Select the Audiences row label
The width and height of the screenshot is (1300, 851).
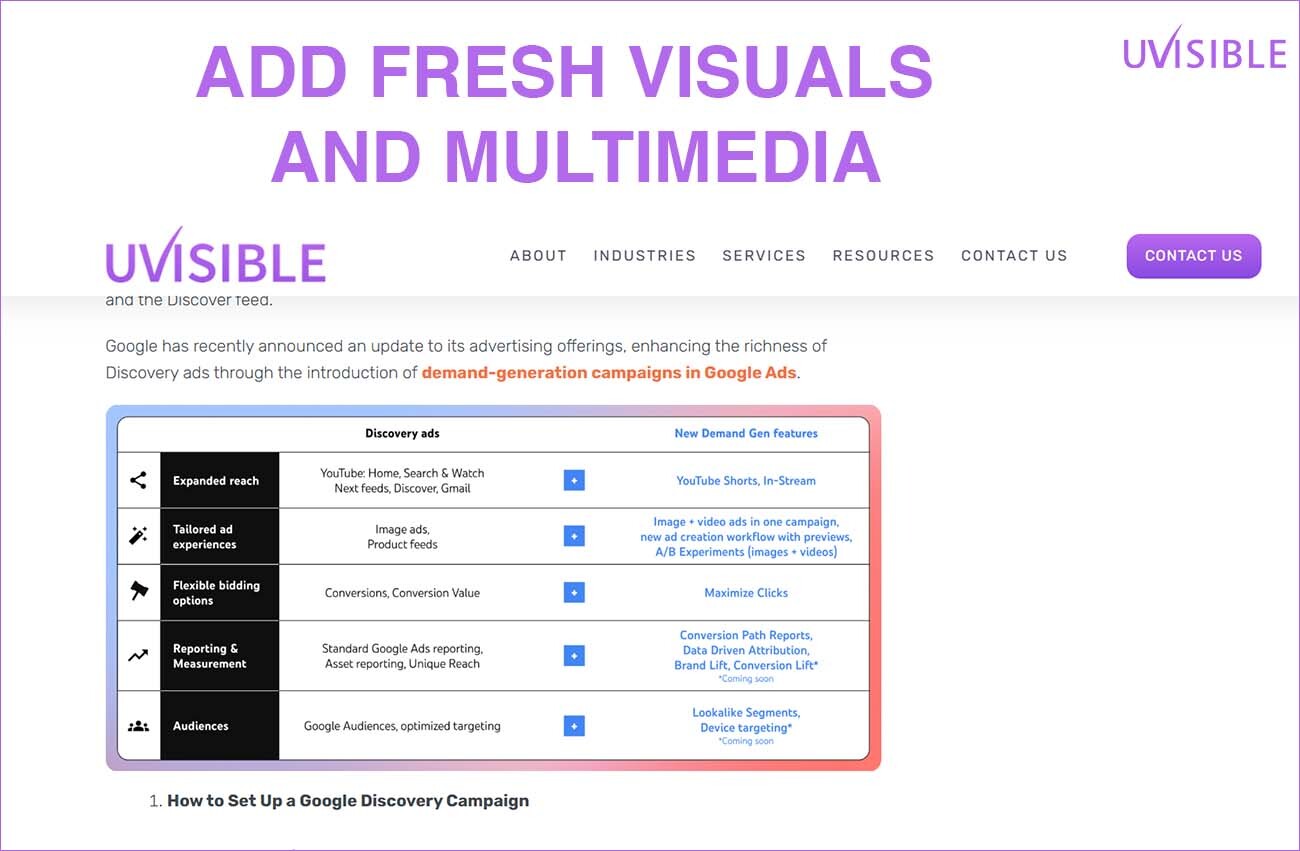[200, 726]
